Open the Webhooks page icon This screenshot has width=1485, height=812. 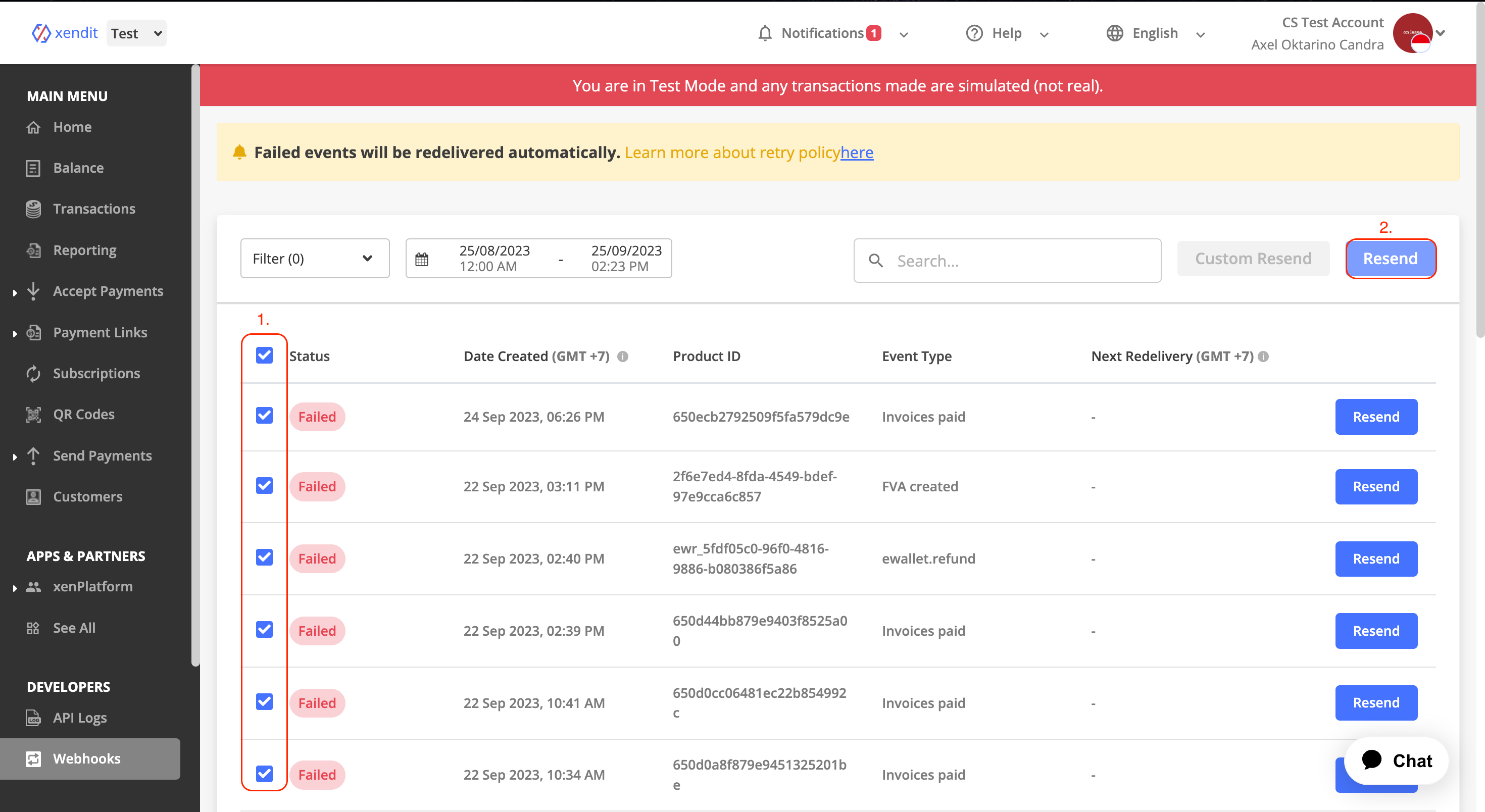click(33, 759)
